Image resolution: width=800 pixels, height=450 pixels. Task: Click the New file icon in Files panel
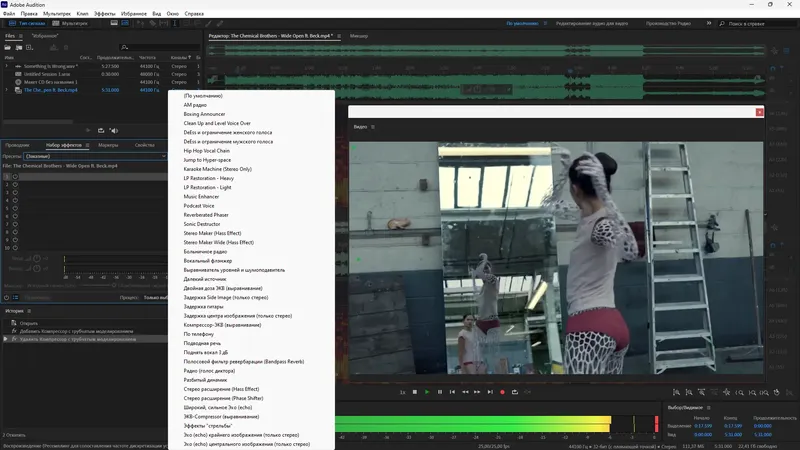pos(30,47)
